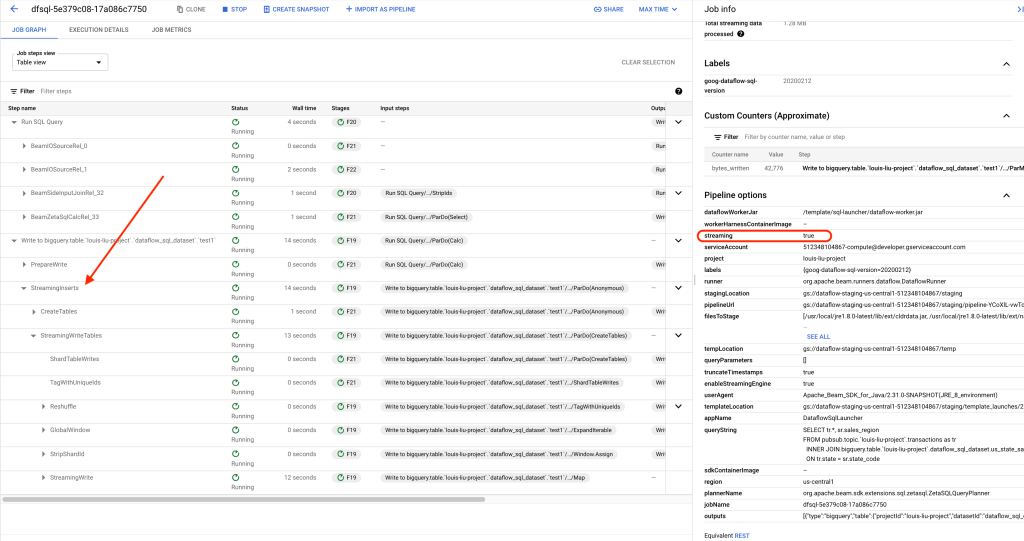Click Create Snapshot in the toolbar
Screen dimensions: 1024x541
(x=296, y=9)
